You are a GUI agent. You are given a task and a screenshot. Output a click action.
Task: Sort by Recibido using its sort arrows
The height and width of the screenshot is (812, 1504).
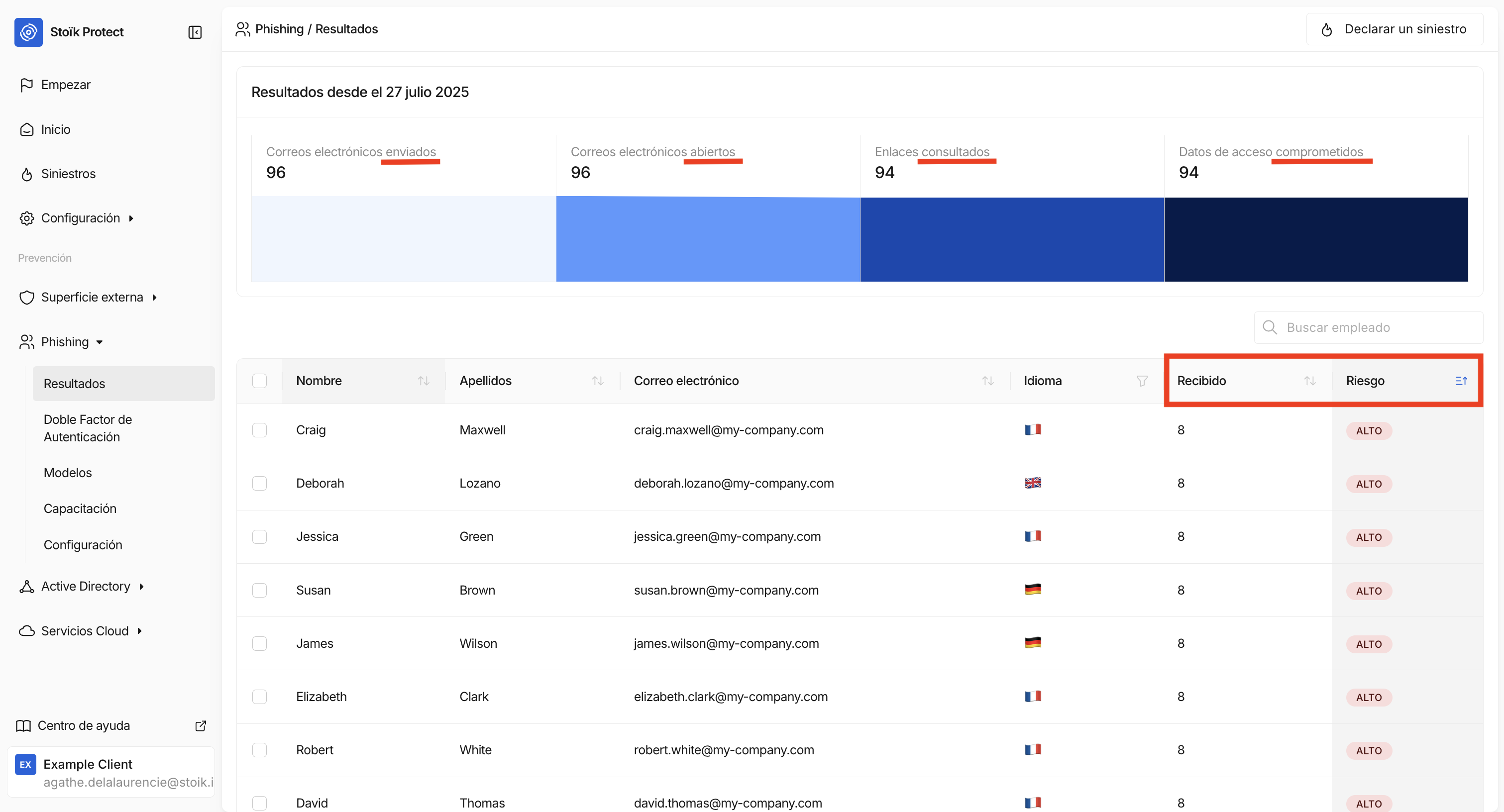[x=1309, y=381]
